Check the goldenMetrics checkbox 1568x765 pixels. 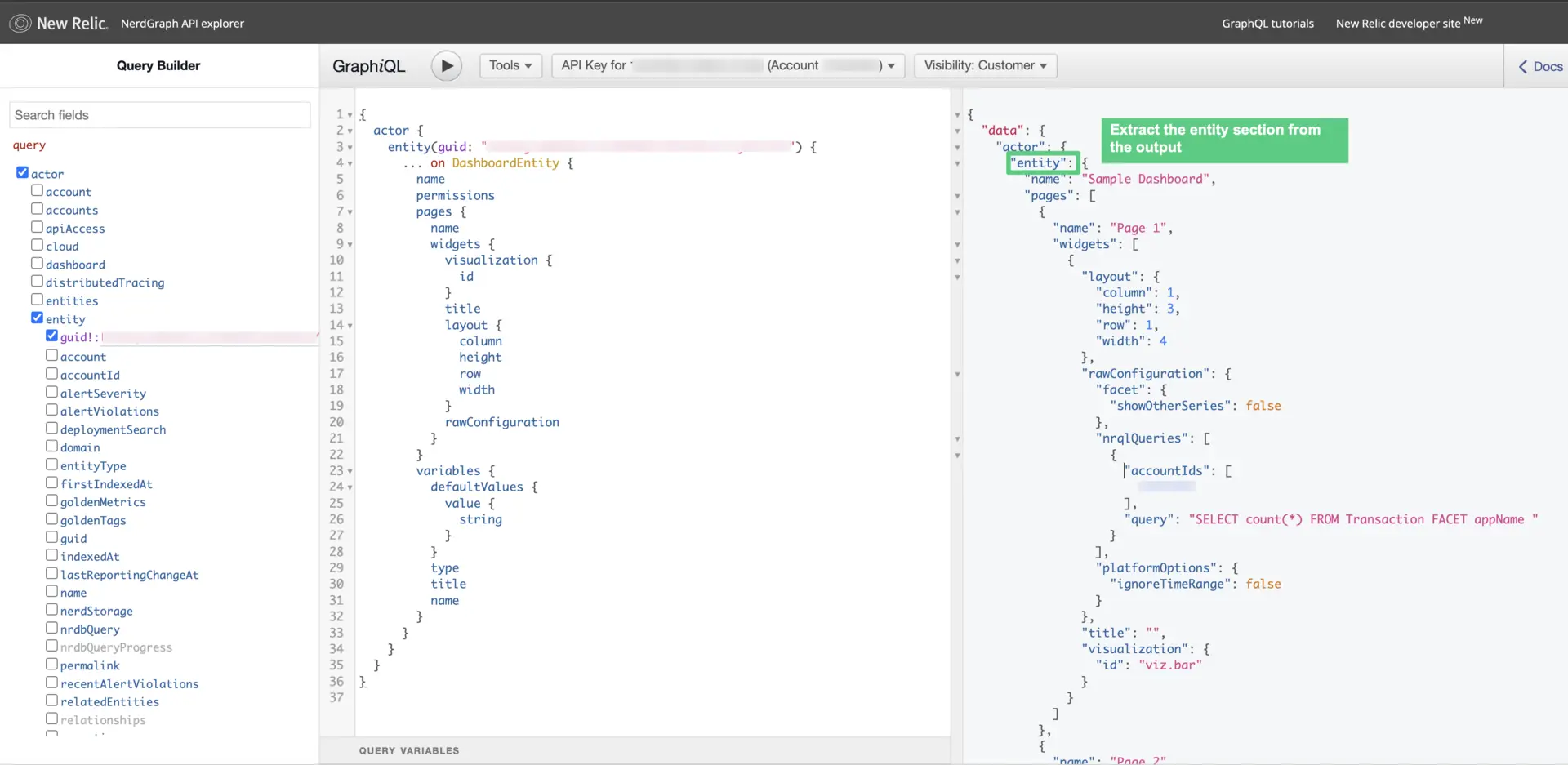click(x=51, y=500)
